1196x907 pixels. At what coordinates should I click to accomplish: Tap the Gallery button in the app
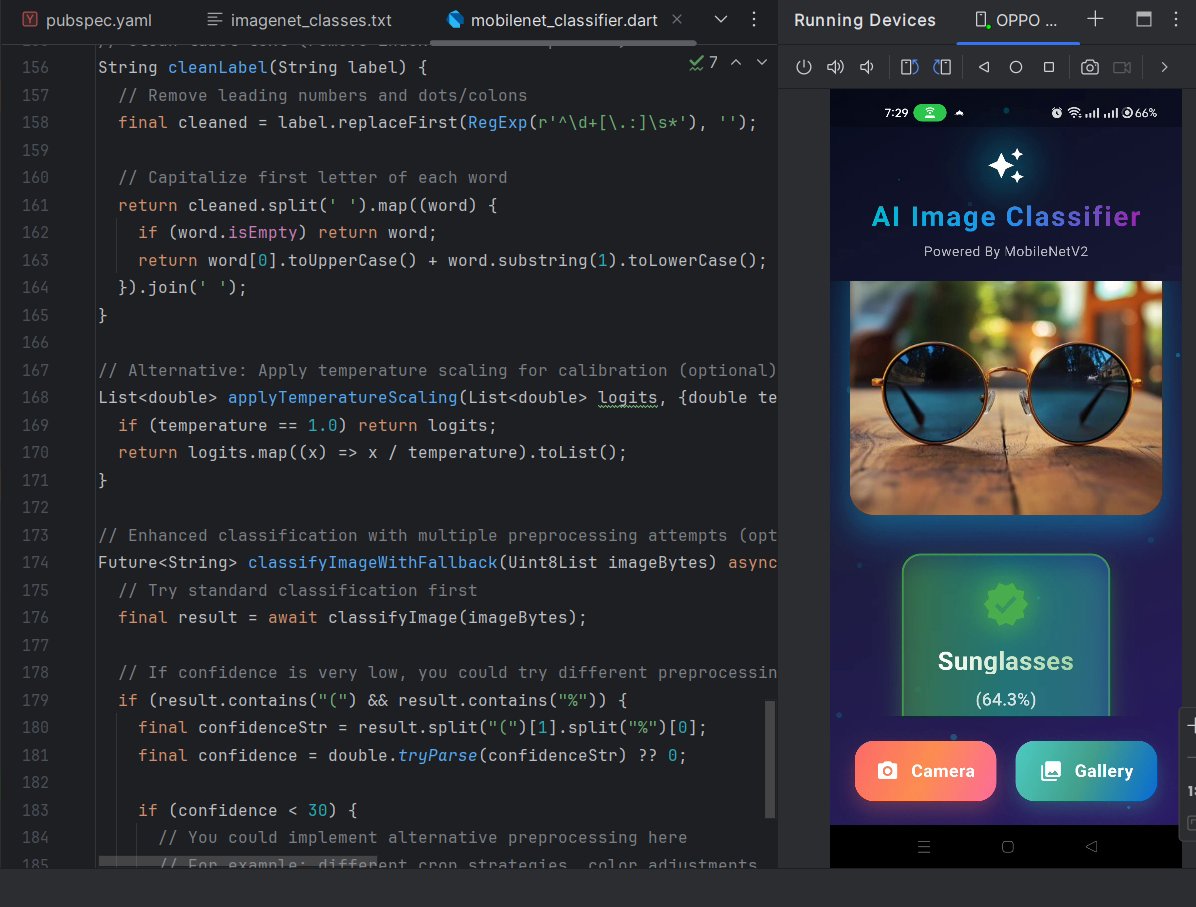(x=1086, y=770)
